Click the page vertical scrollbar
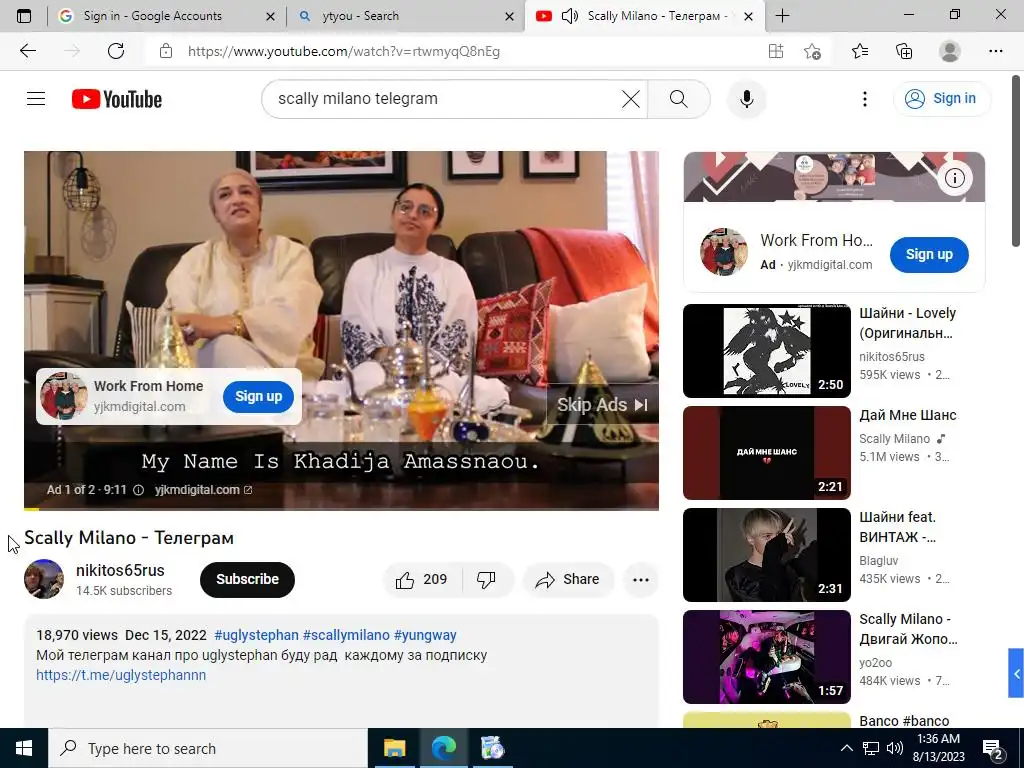The width and height of the screenshot is (1024, 768). click(1016, 163)
